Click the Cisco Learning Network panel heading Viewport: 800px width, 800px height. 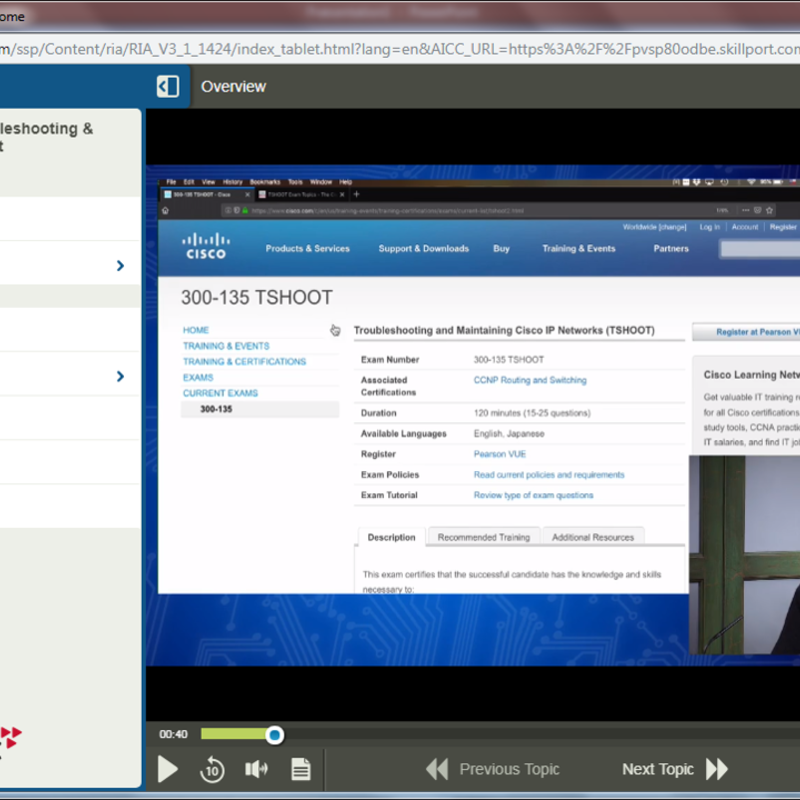coord(752,375)
